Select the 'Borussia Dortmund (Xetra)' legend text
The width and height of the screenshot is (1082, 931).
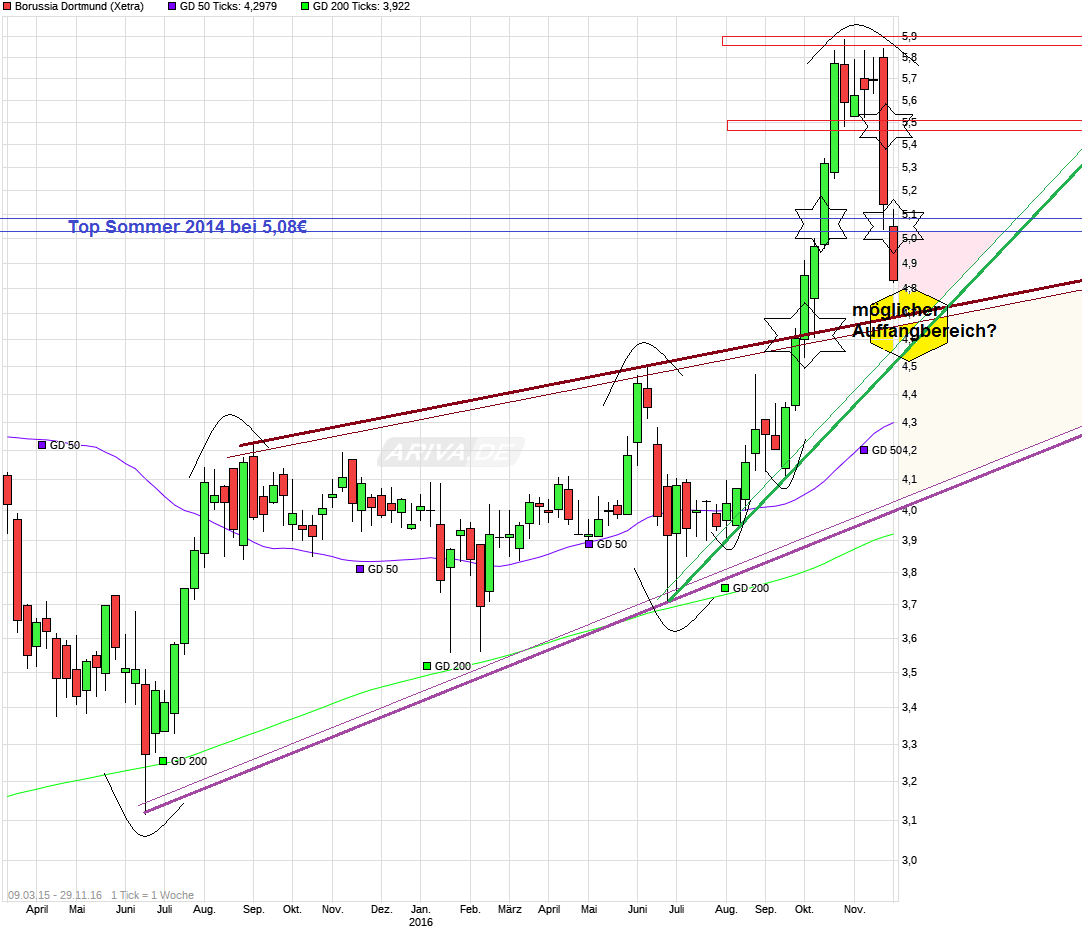79,6
